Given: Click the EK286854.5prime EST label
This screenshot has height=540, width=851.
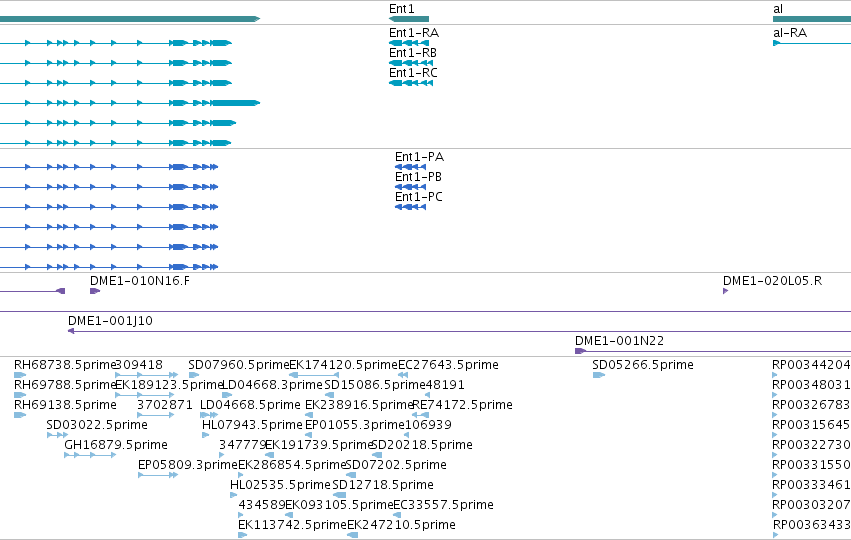Looking at the screenshot, I should pos(293,465).
